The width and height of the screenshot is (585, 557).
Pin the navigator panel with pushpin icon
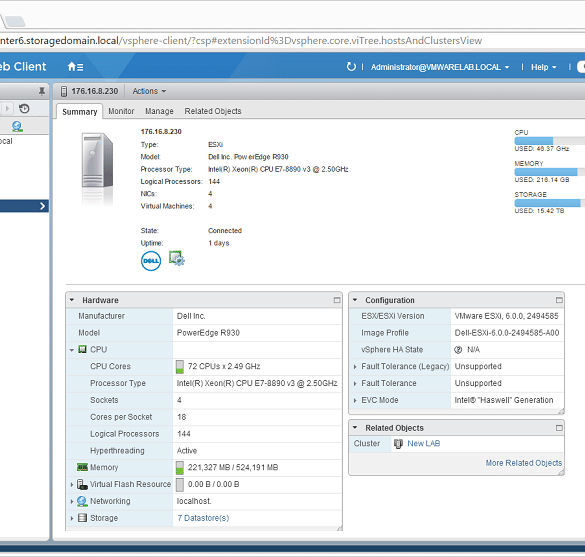point(42,91)
